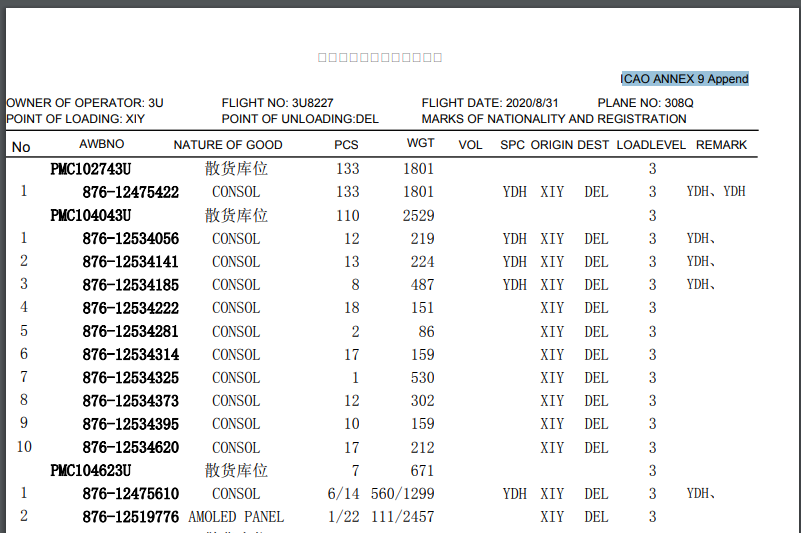Screen dimensions: 801x533
Task: Click the highlighted ICAO ANNEX 9 Append text
Action: pyautogui.click(x=684, y=79)
